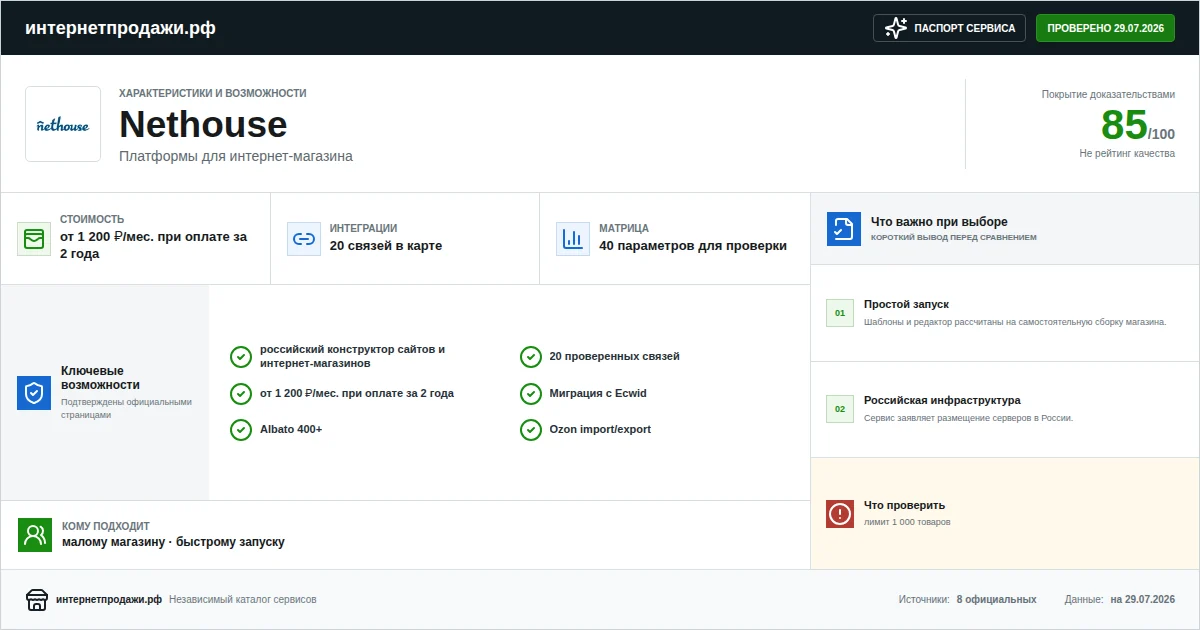1200x630 pixels.
Task: Click малому магазину · быстрому запуску text
Action: (x=173, y=542)
